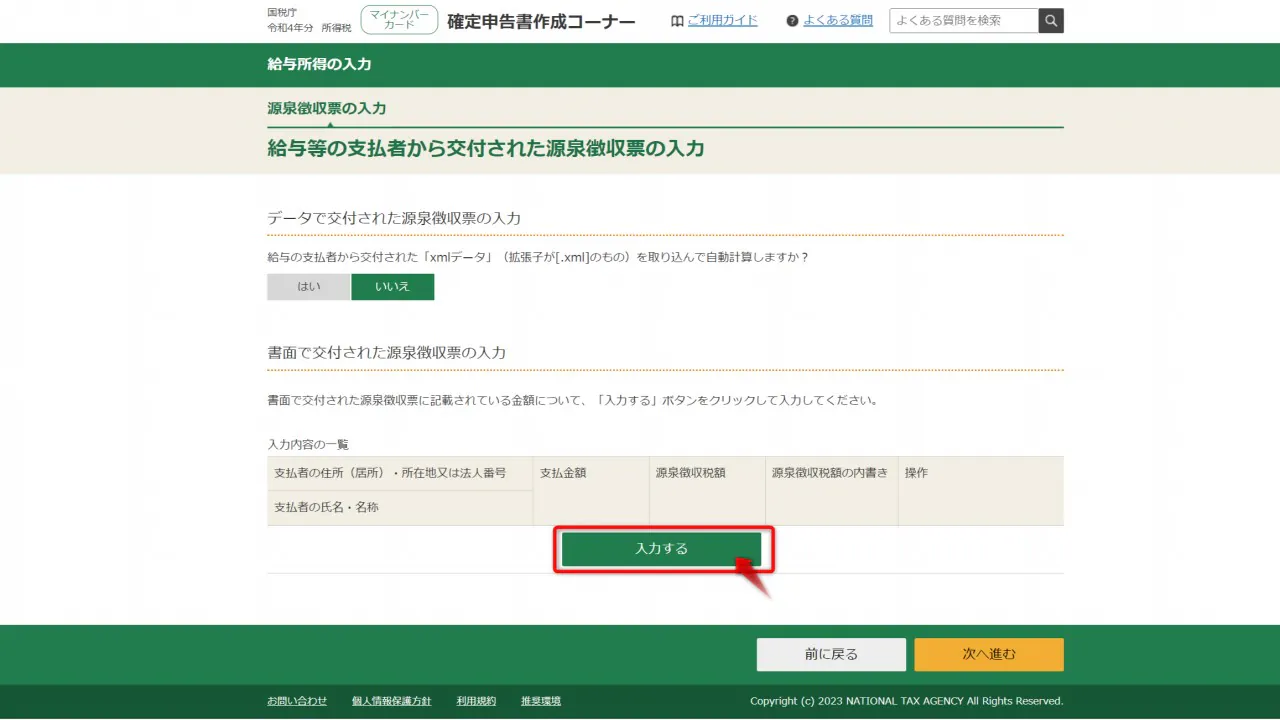Viewport: 1280px width, 720px height.
Task: Open the お問い合わせ footer link
Action: [297, 701]
